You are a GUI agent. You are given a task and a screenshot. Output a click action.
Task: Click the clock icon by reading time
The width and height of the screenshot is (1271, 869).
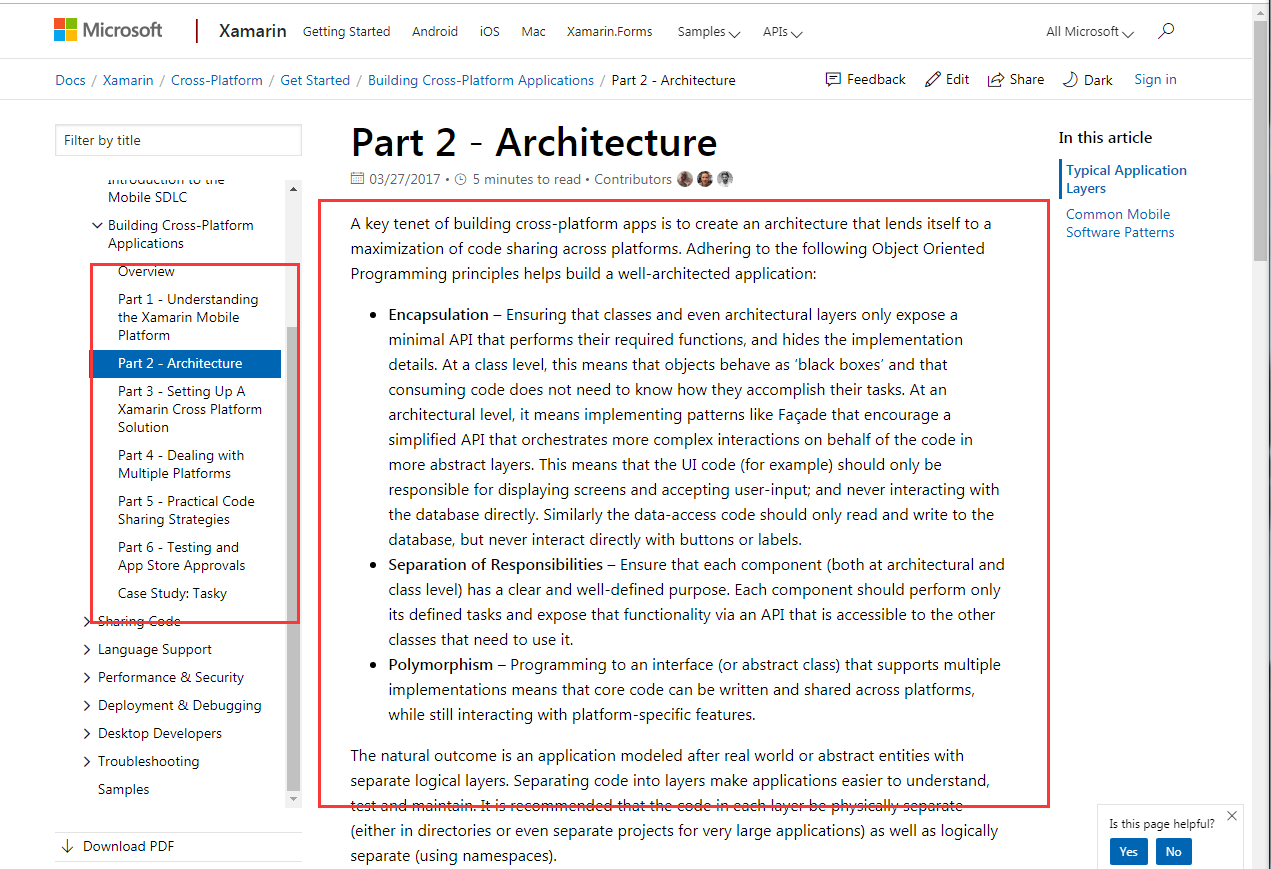click(x=460, y=180)
